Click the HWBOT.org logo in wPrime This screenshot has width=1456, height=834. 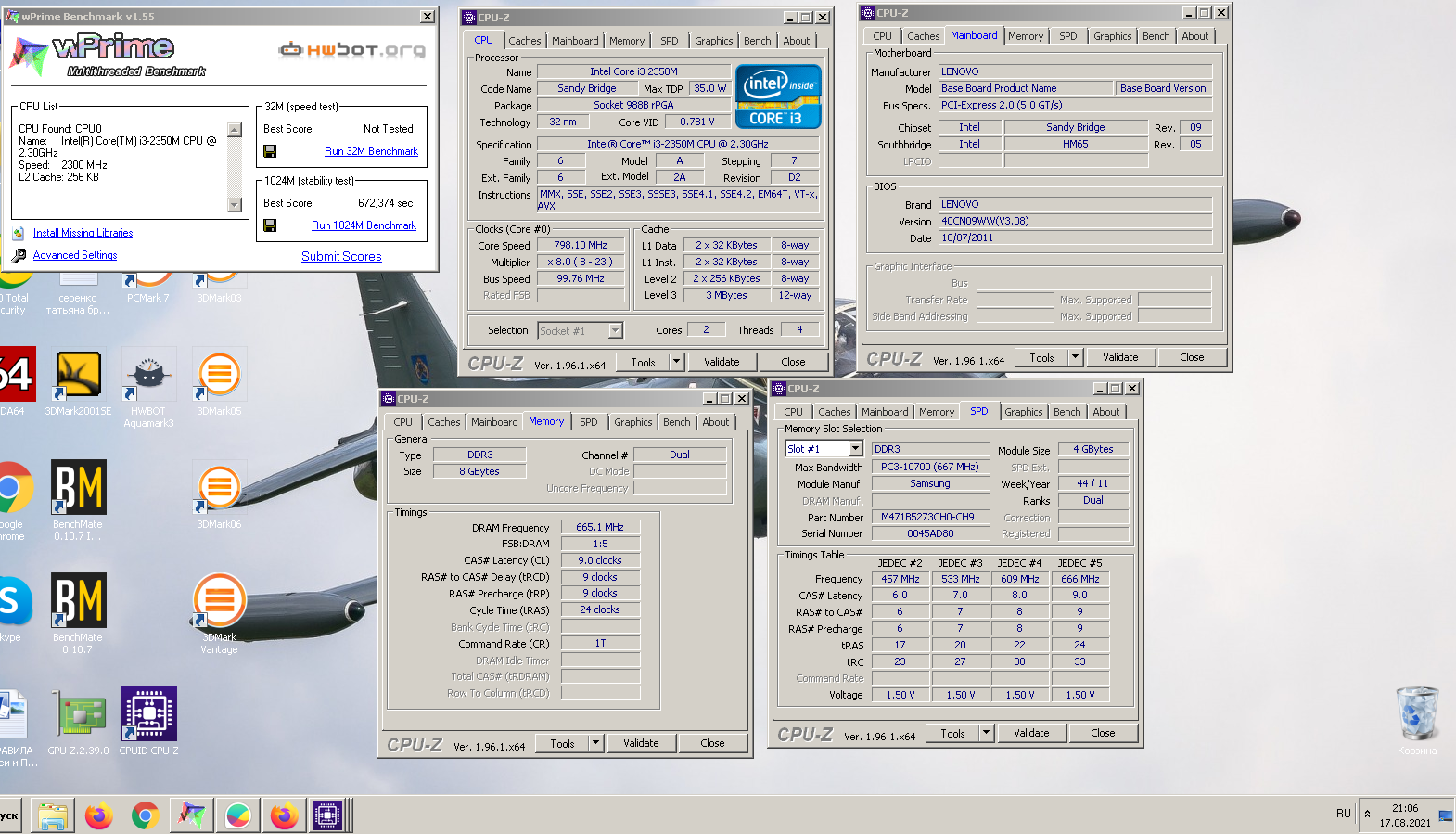352,49
